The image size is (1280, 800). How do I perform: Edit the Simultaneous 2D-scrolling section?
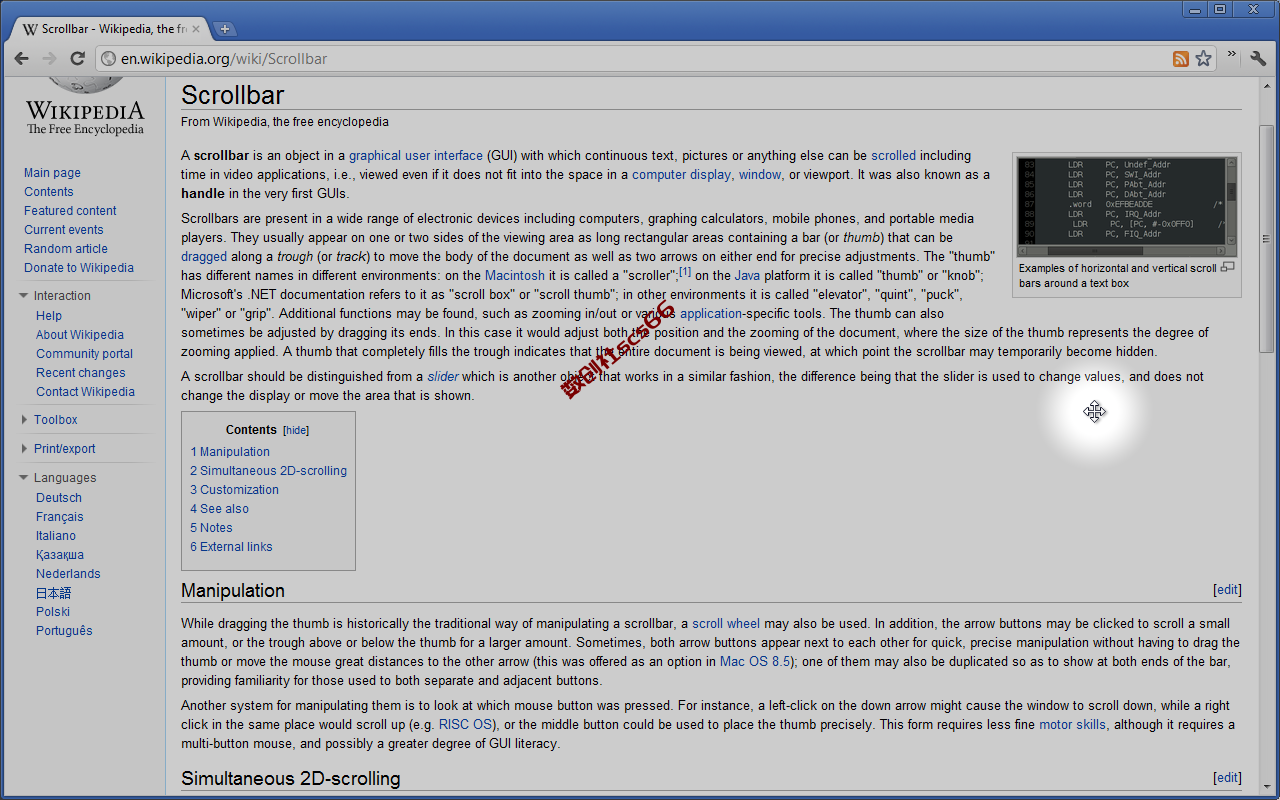coord(1227,777)
